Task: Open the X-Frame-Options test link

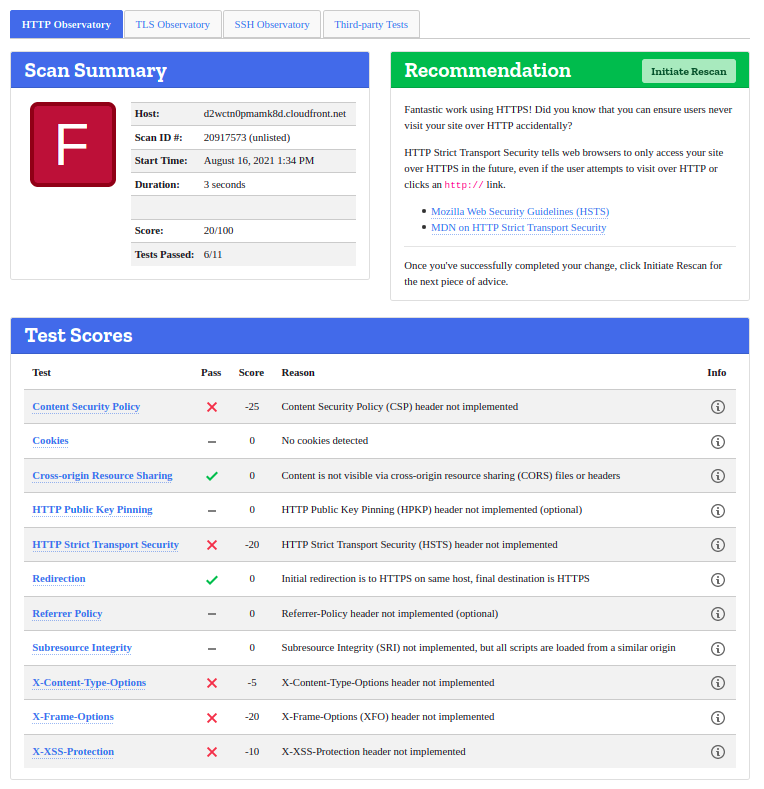Action: [x=73, y=717]
